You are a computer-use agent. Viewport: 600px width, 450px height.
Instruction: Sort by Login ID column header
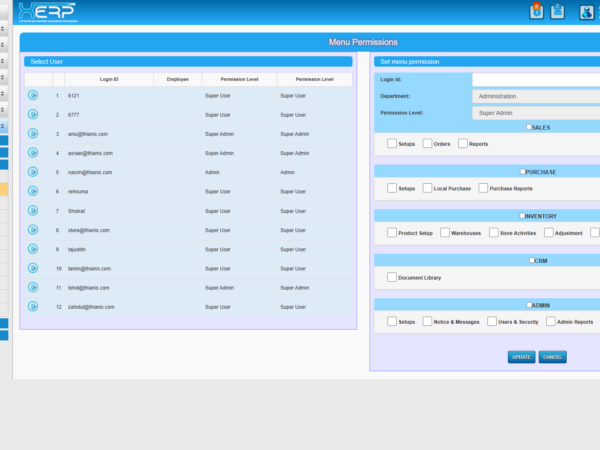pyautogui.click(x=109, y=79)
